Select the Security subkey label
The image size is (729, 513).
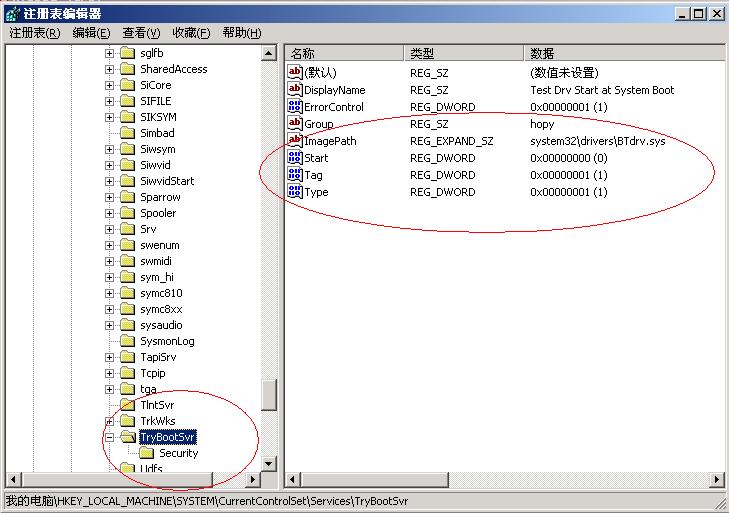pyautogui.click(x=179, y=453)
